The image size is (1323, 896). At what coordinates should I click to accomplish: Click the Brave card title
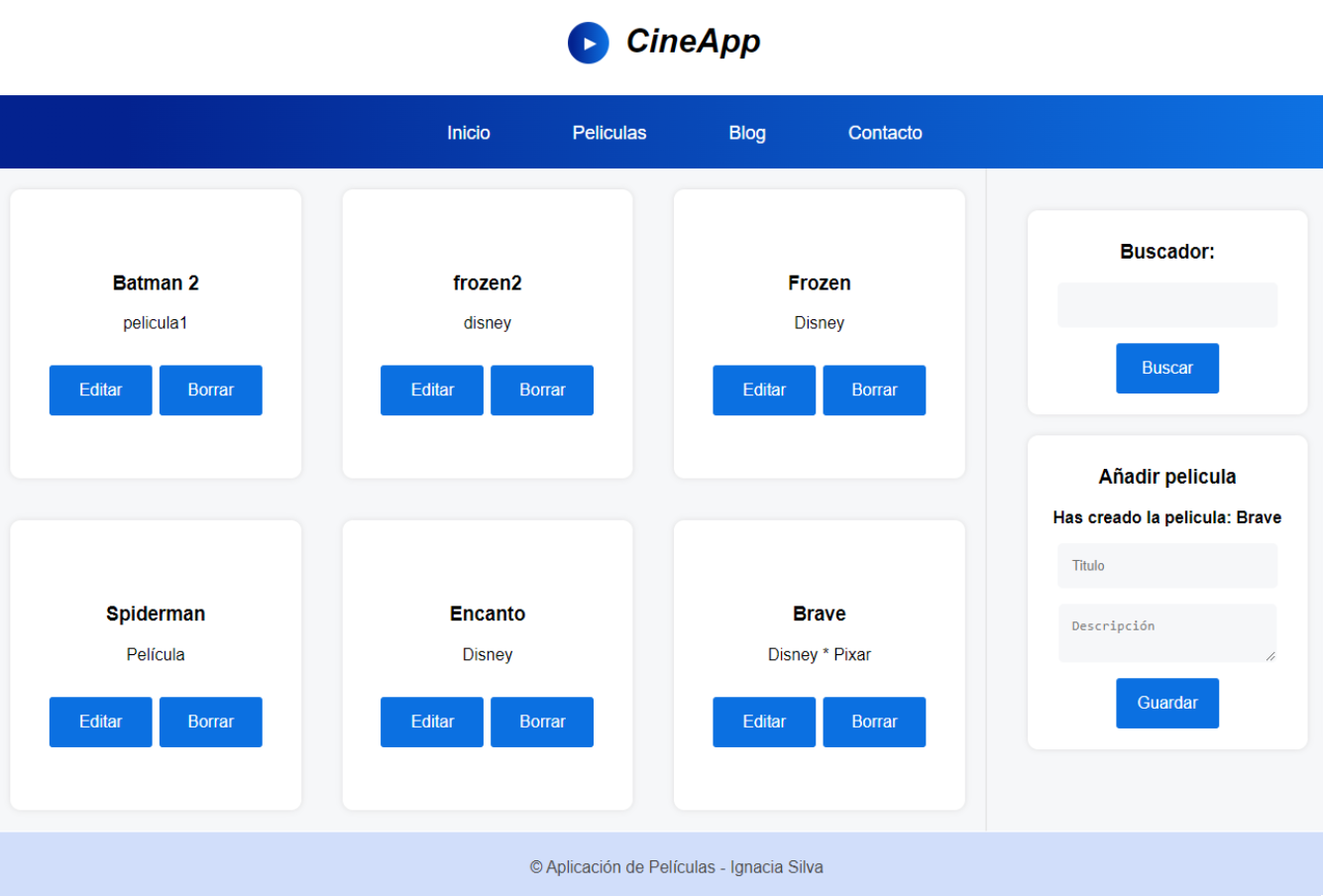pyautogui.click(x=820, y=614)
